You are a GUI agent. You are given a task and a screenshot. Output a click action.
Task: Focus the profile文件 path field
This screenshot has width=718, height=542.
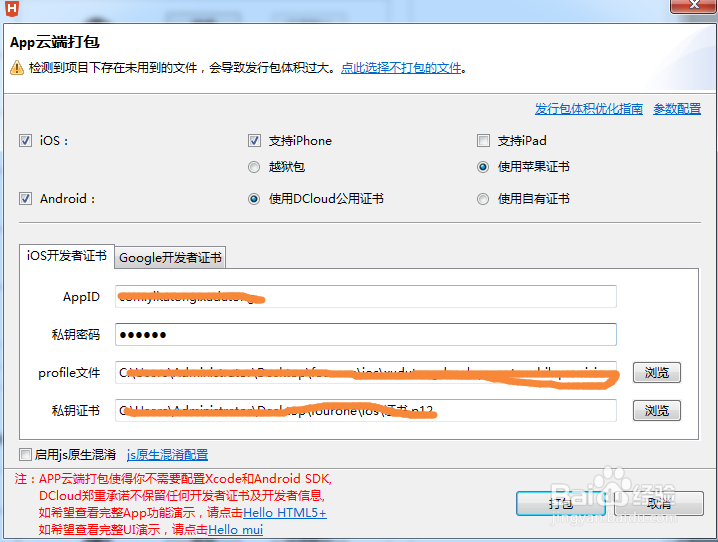(x=366, y=373)
